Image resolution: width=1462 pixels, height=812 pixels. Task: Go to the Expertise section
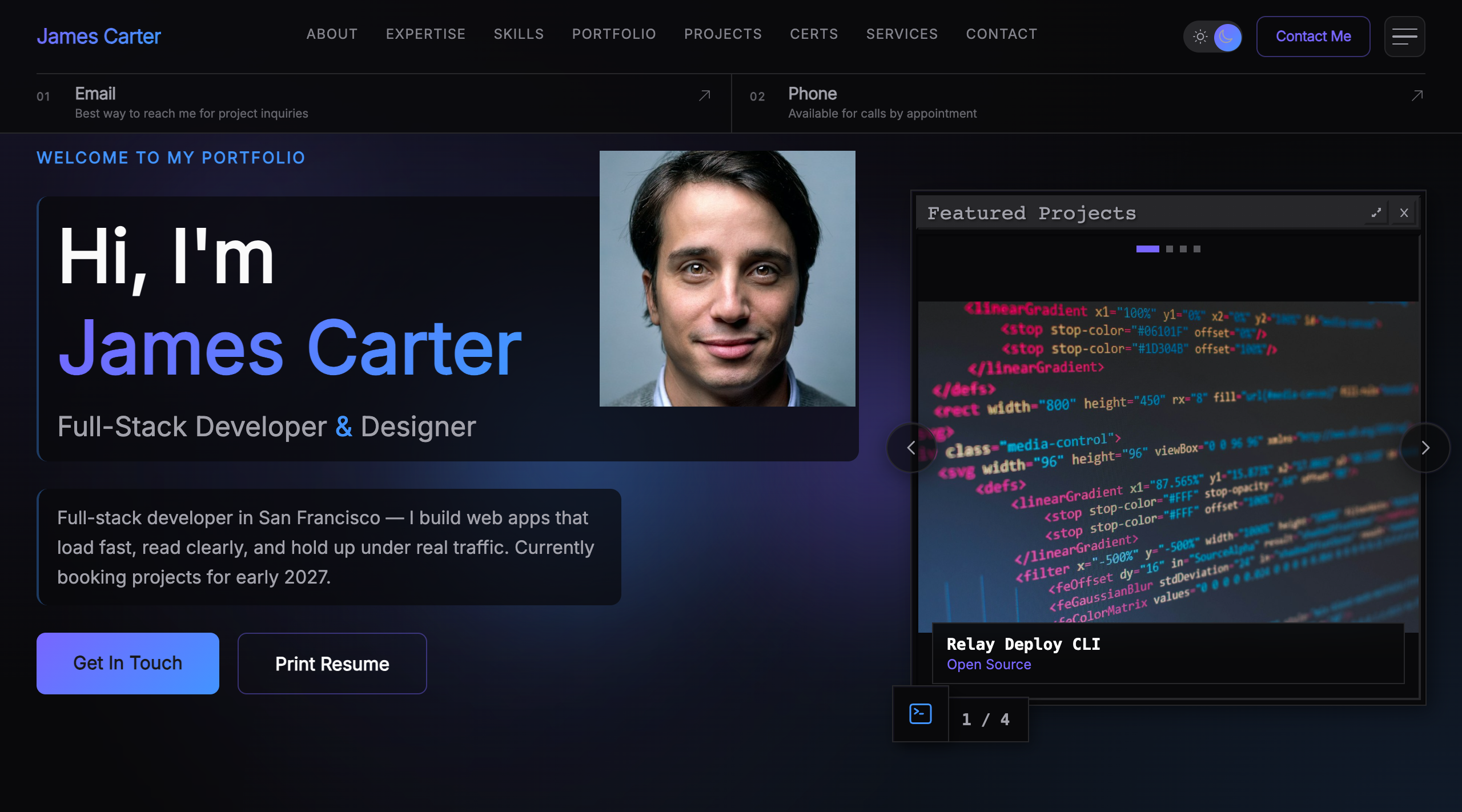(425, 34)
